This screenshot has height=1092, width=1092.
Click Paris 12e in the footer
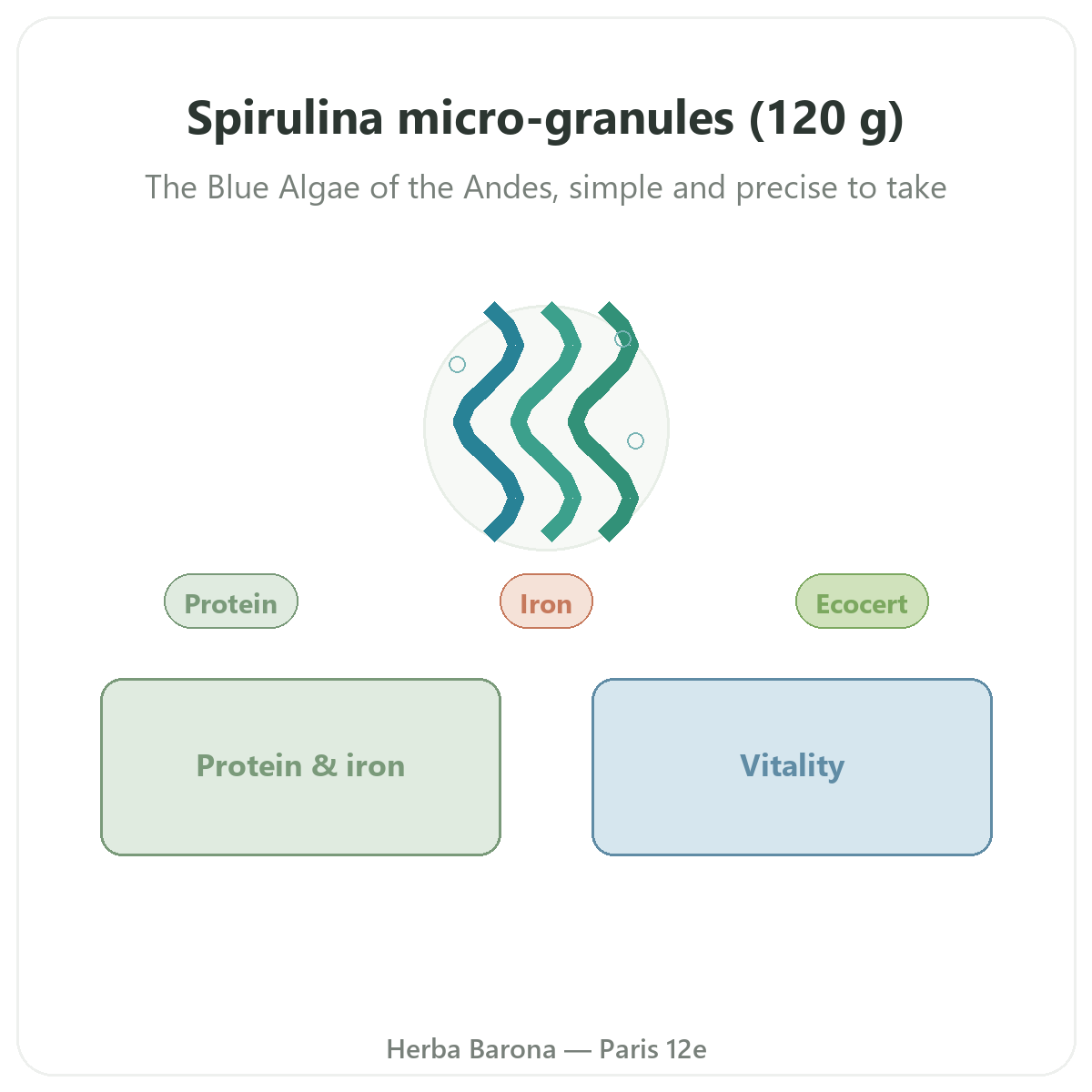652,1049
